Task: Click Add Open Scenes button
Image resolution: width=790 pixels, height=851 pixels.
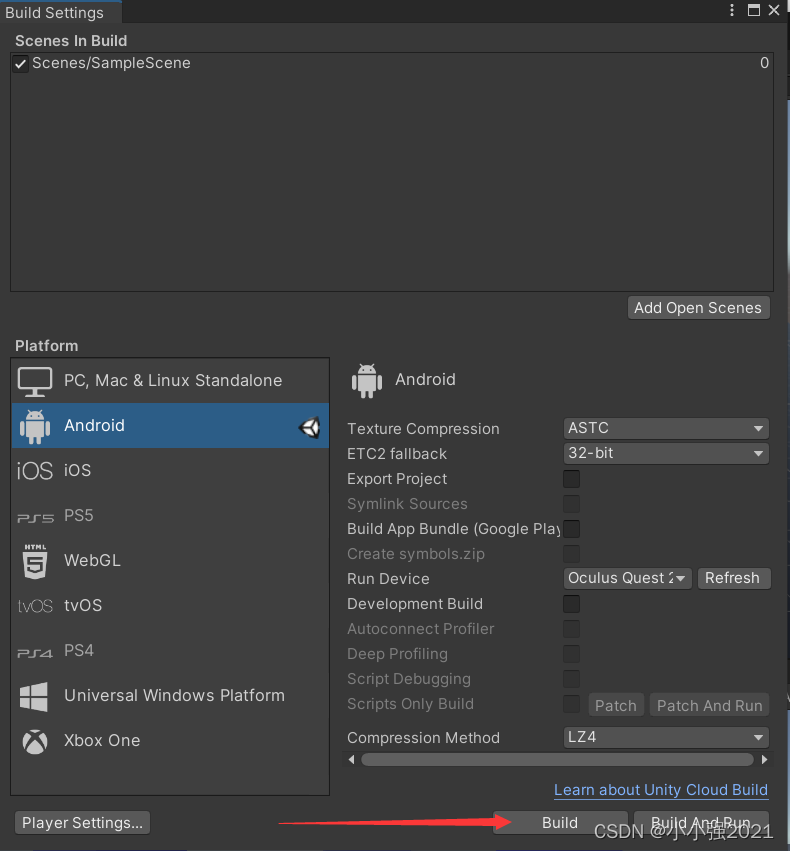Action: tap(698, 308)
